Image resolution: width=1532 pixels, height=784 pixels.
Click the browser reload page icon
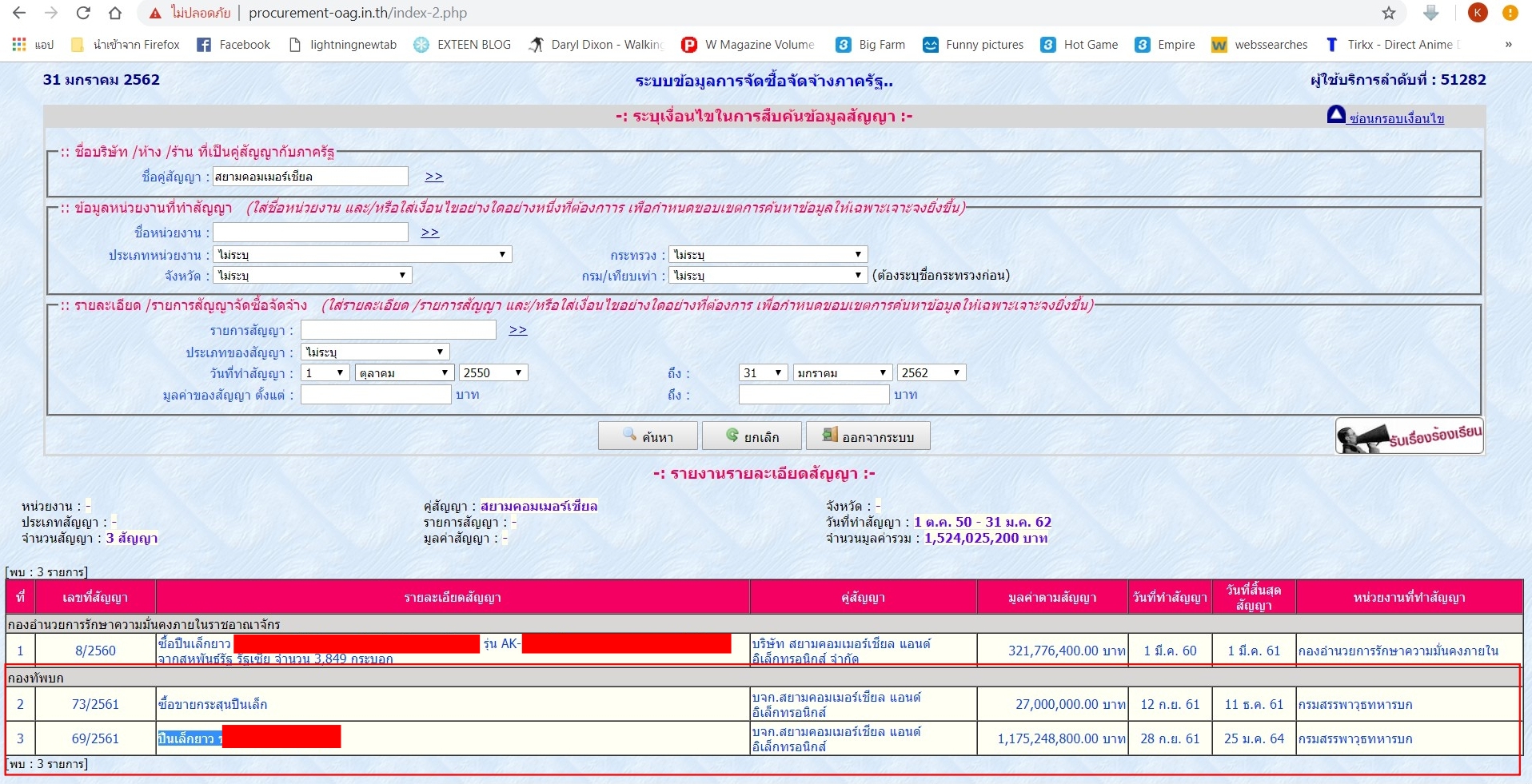tap(83, 13)
